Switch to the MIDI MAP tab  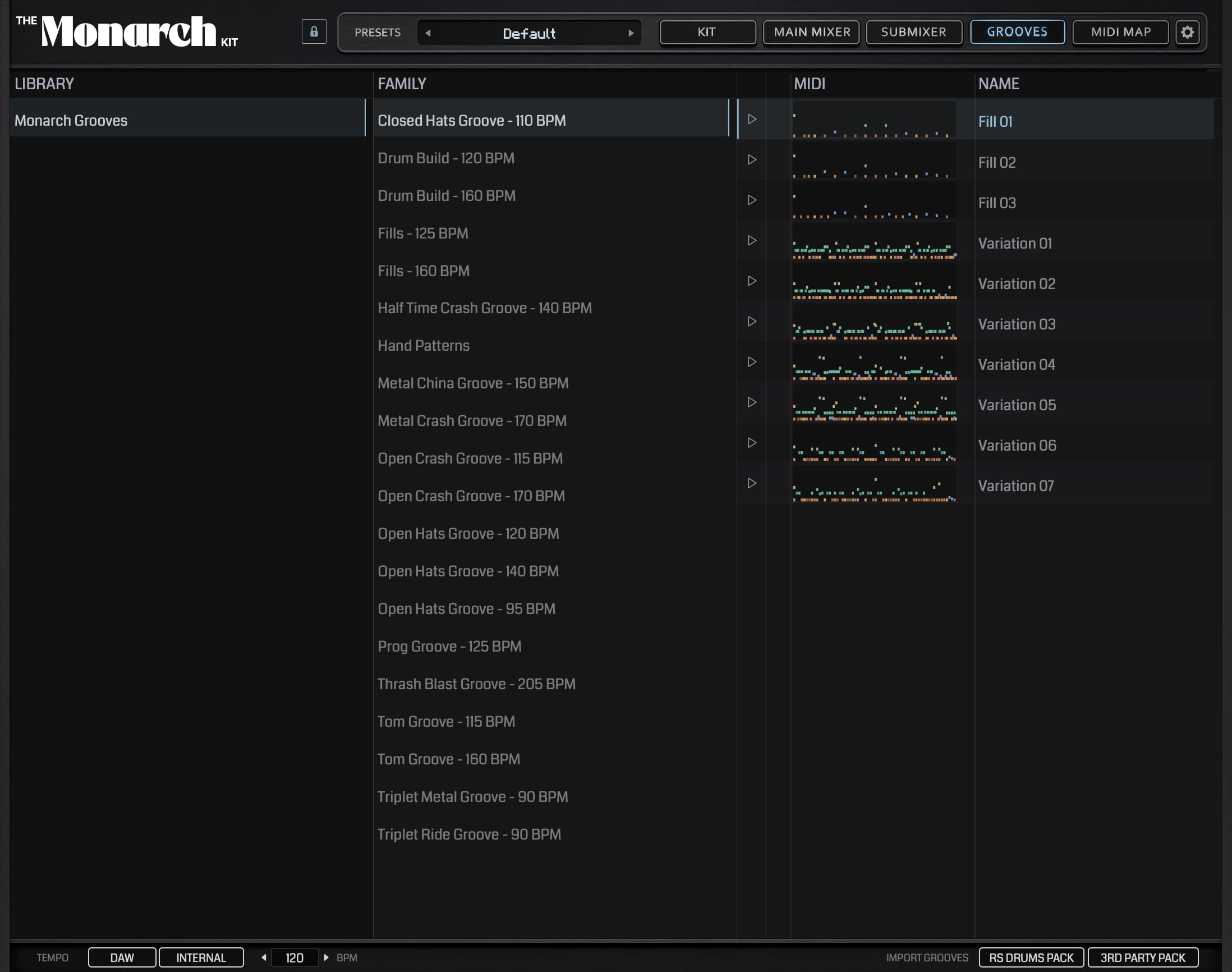tap(1120, 32)
